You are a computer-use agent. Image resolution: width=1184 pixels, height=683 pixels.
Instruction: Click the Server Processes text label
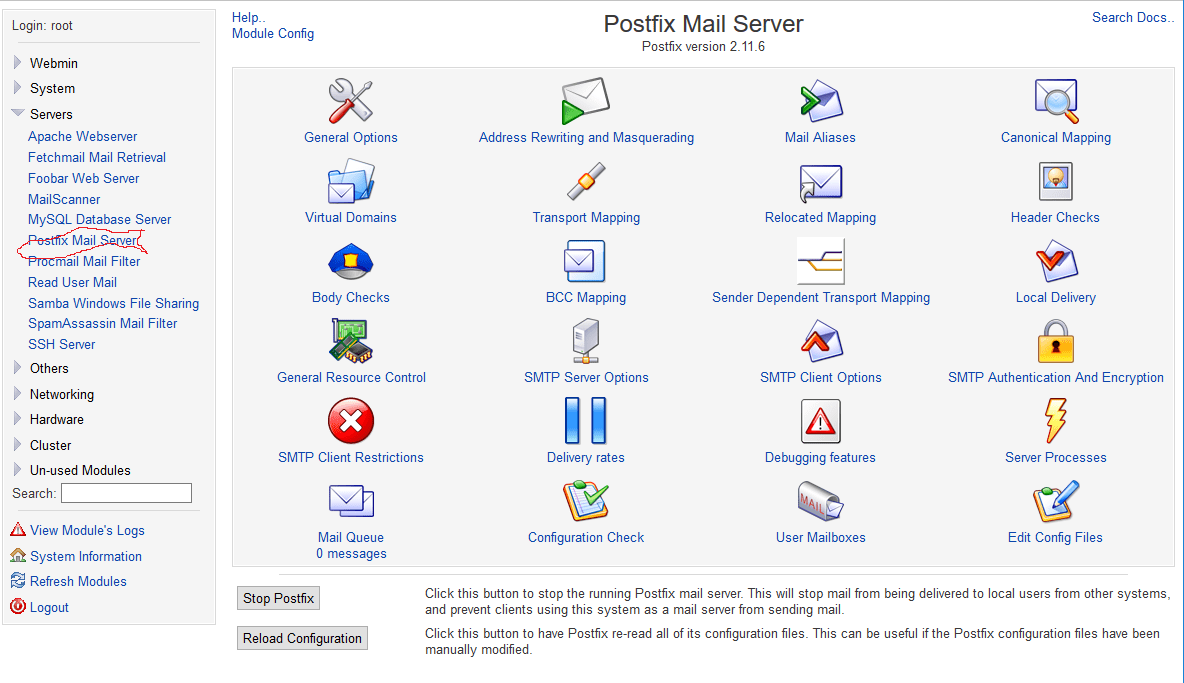point(1055,457)
